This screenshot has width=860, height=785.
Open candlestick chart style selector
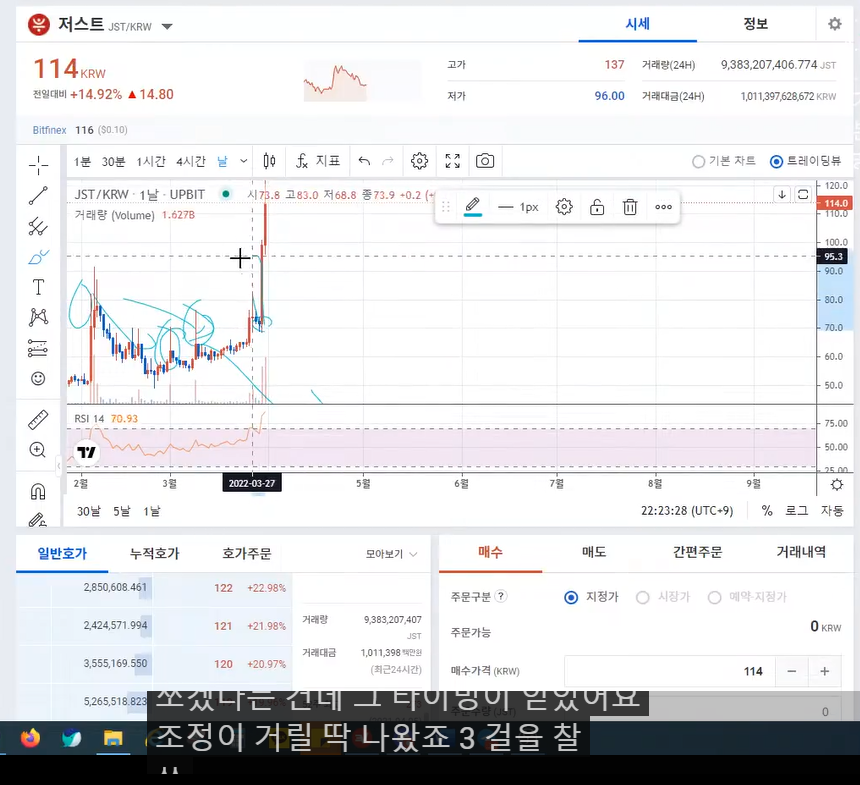click(269, 161)
